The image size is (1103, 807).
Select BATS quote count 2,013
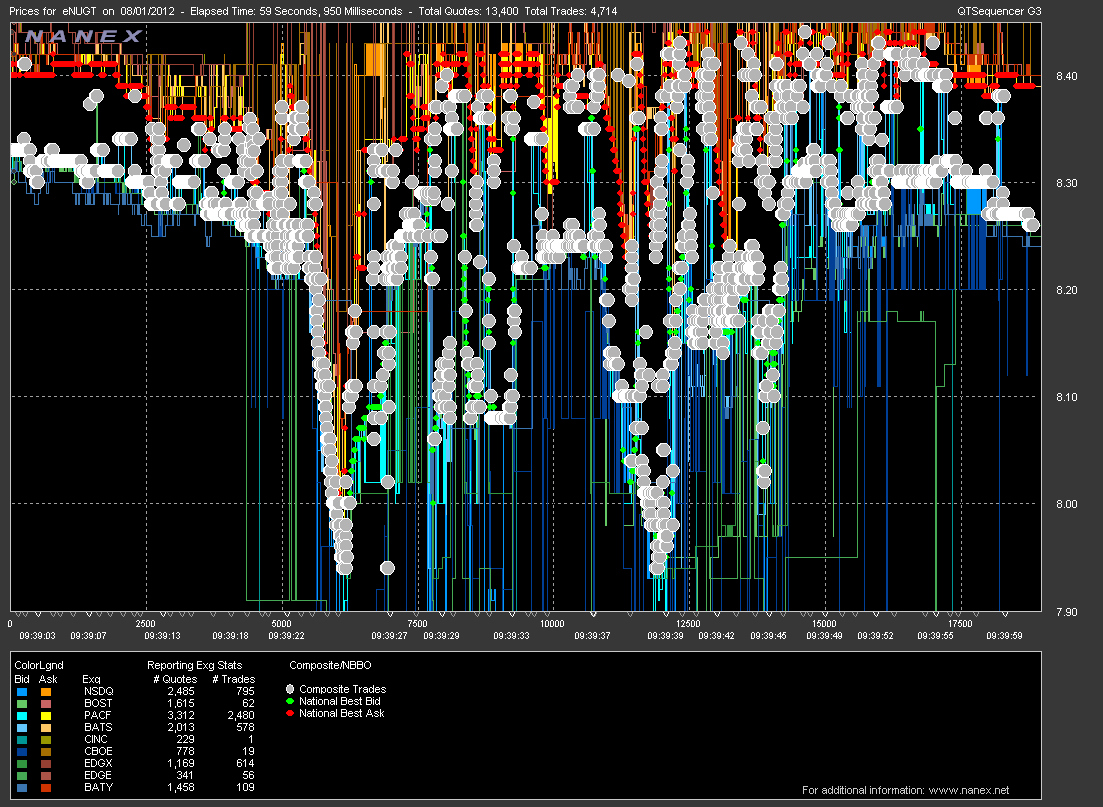[x=181, y=727]
